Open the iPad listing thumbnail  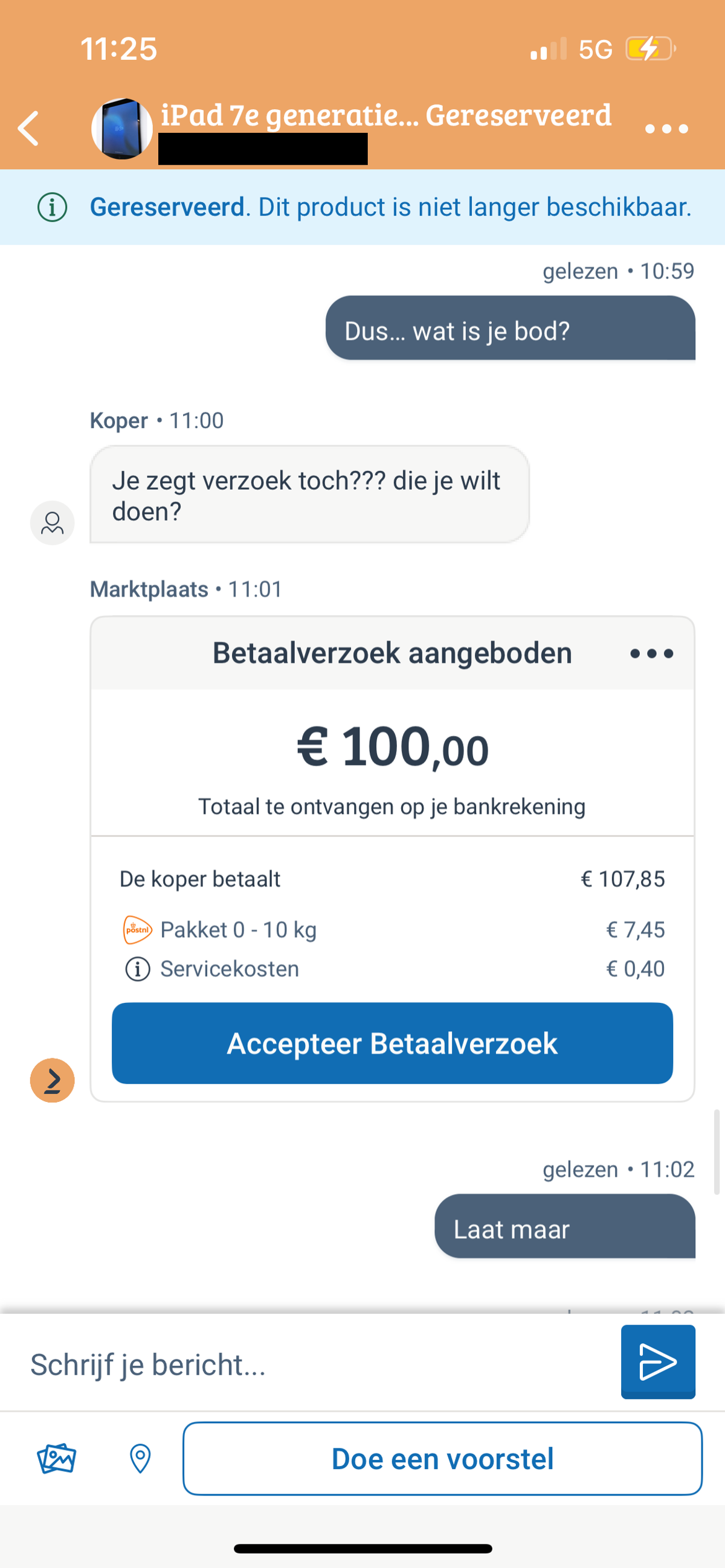(x=122, y=129)
